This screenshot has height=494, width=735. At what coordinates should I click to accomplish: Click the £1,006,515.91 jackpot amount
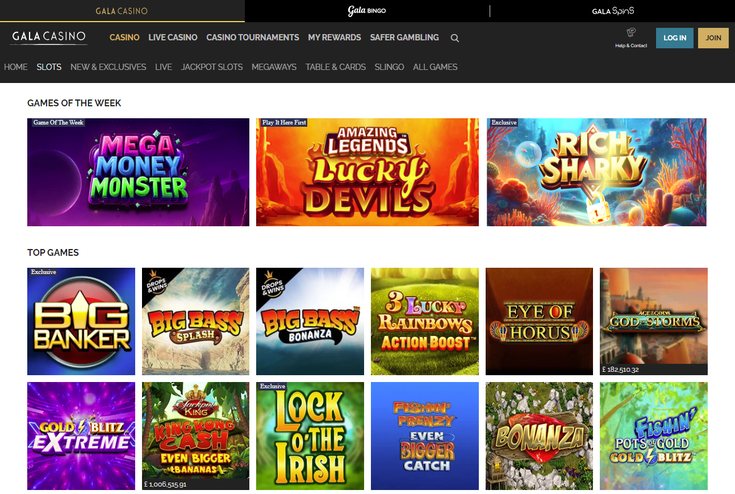(x=165, y=484)
